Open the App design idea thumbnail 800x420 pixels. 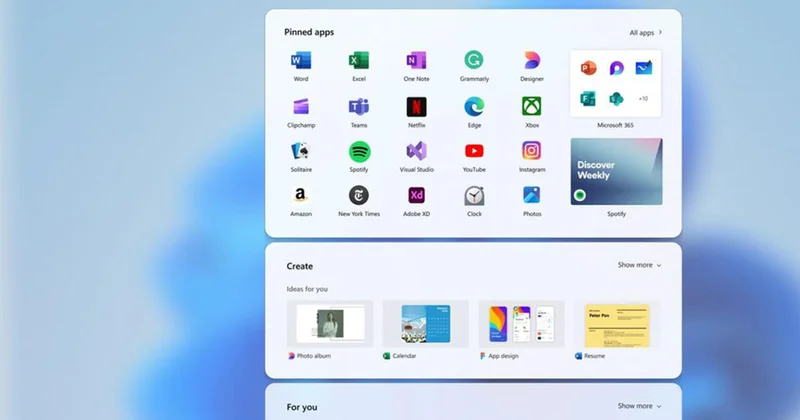pos(521,324)
